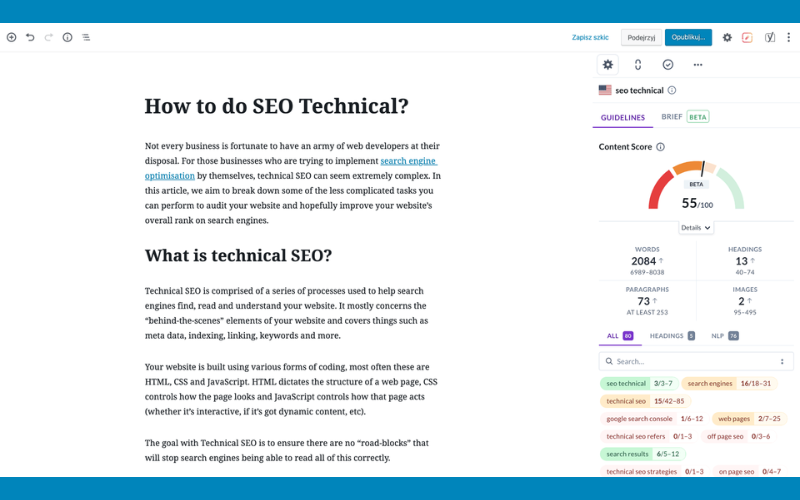The width and height of the screenshot is (800, 500).
Task: Click the redo arrow icon
Action: click(x=48, y=37)
